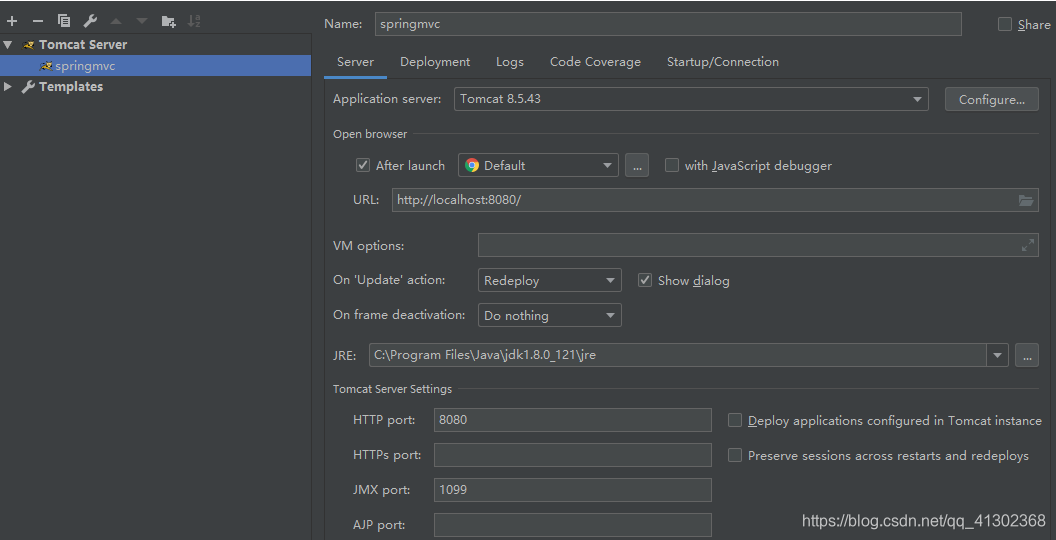Click the AJP port field
Viewport: 1056px width, 540px height.
(x=572, y=525)
